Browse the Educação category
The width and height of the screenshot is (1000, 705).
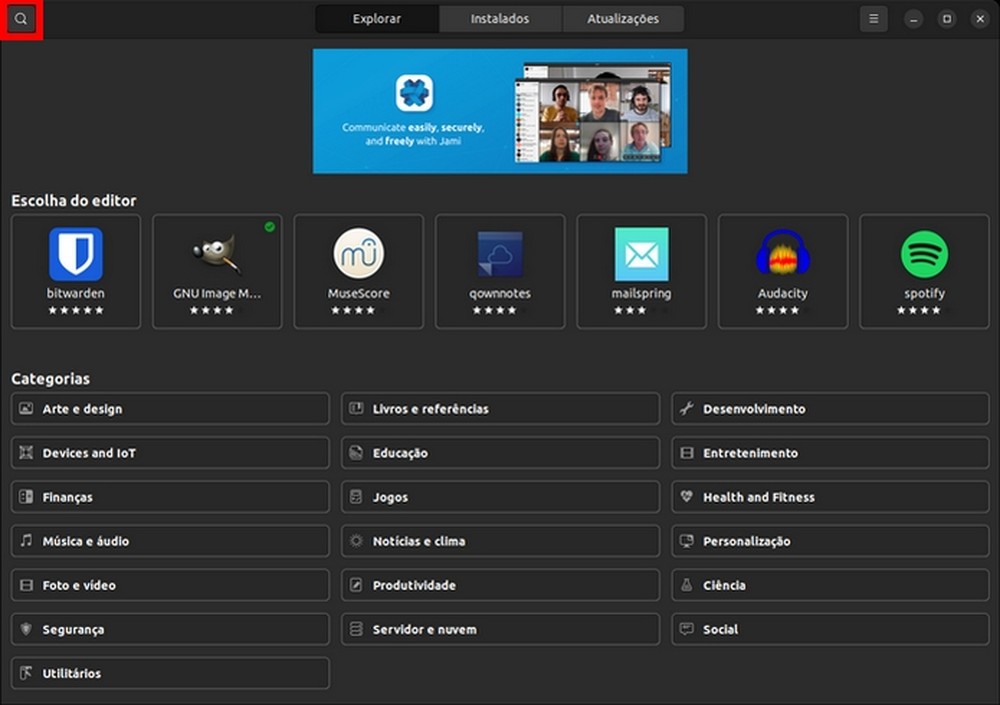point(499,452)
